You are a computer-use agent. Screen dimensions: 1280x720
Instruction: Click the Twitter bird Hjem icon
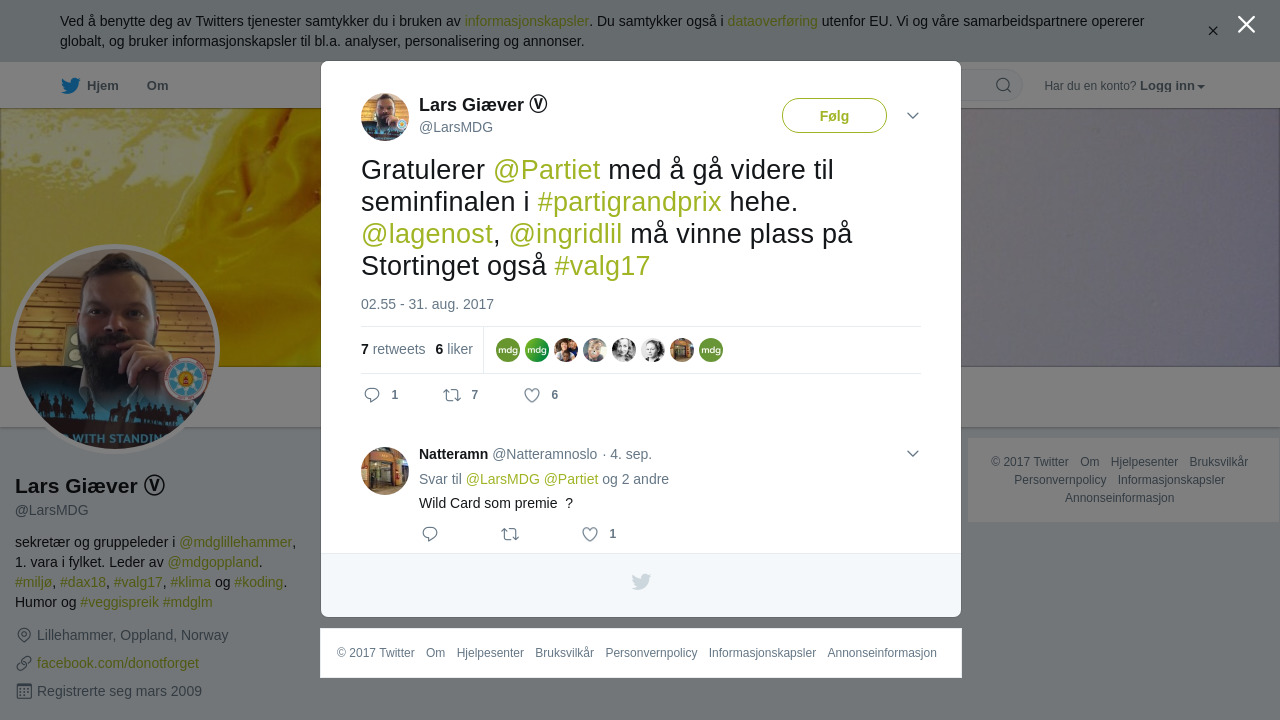click(x=70, y=86)
